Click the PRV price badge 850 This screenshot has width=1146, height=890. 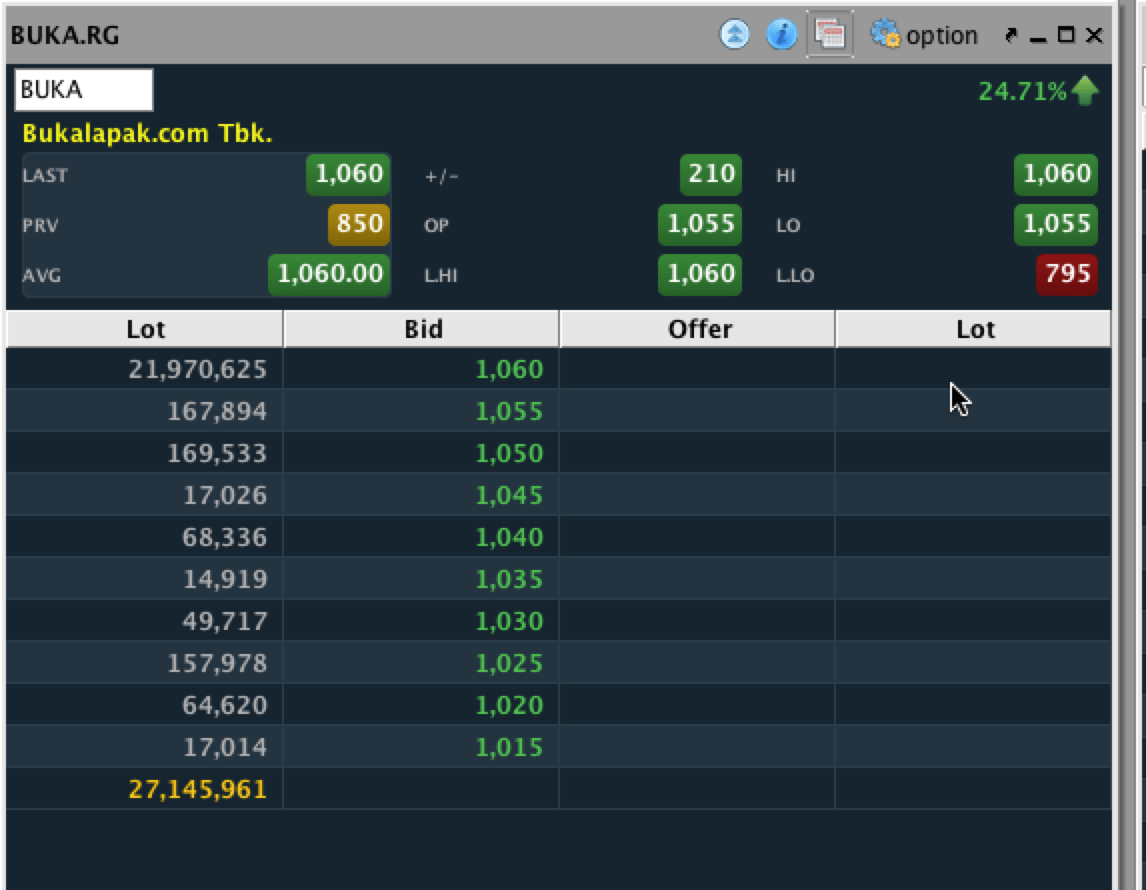click(359, 224)
